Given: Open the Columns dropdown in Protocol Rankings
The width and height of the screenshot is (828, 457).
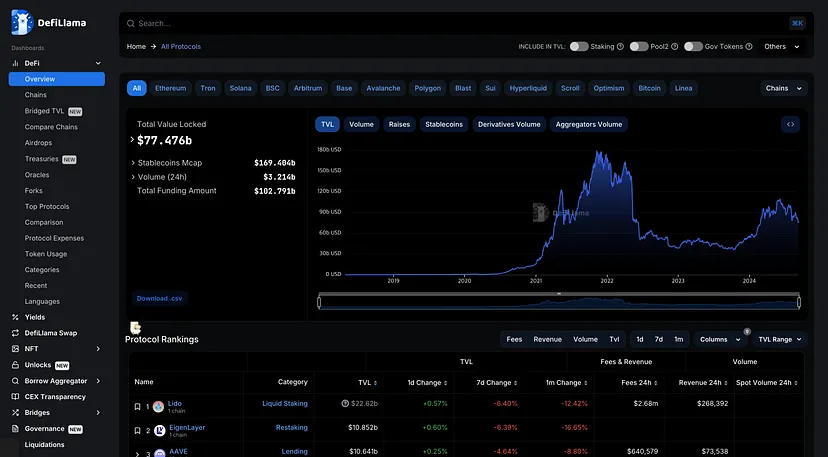Looking at the screenshot, I should 720,339.
